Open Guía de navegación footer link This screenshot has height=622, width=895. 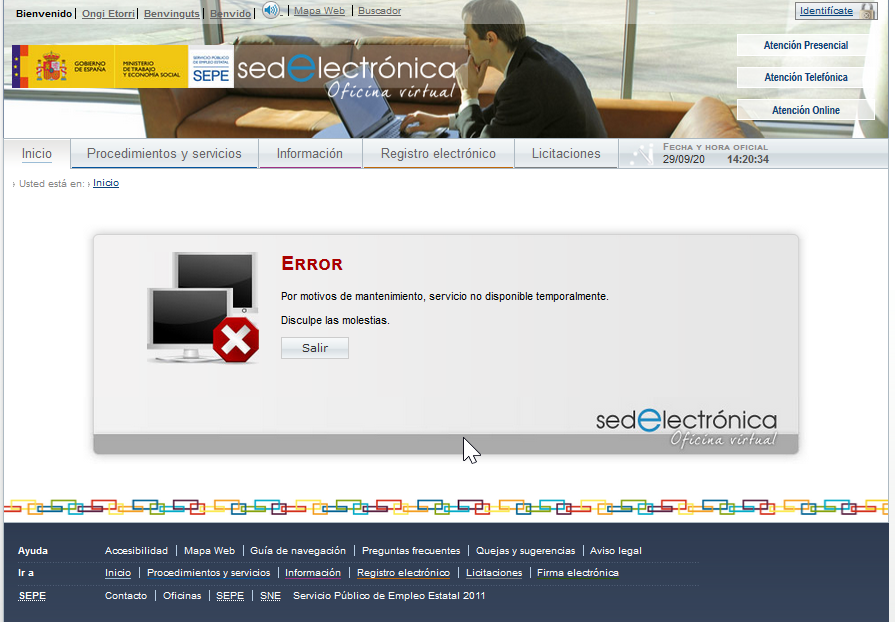298,551
